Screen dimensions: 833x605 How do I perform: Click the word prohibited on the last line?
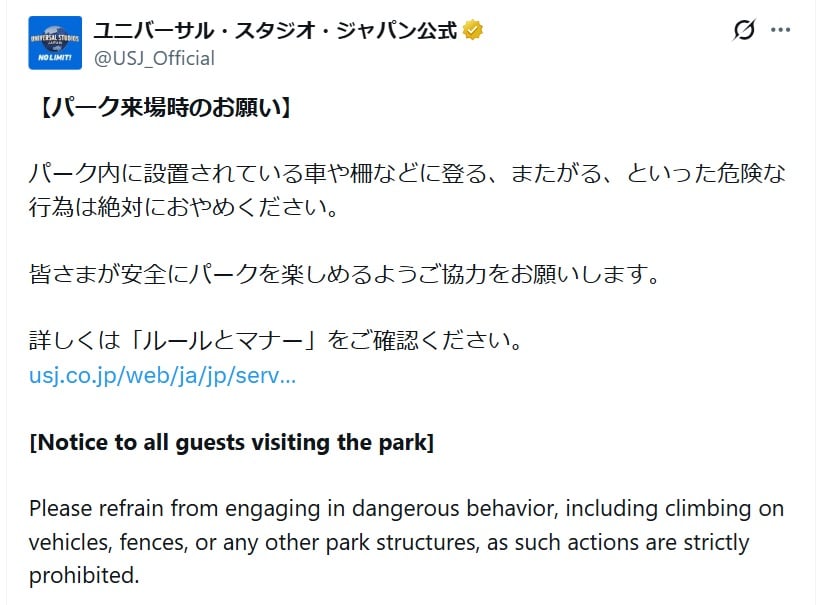(x=84, y=576)
